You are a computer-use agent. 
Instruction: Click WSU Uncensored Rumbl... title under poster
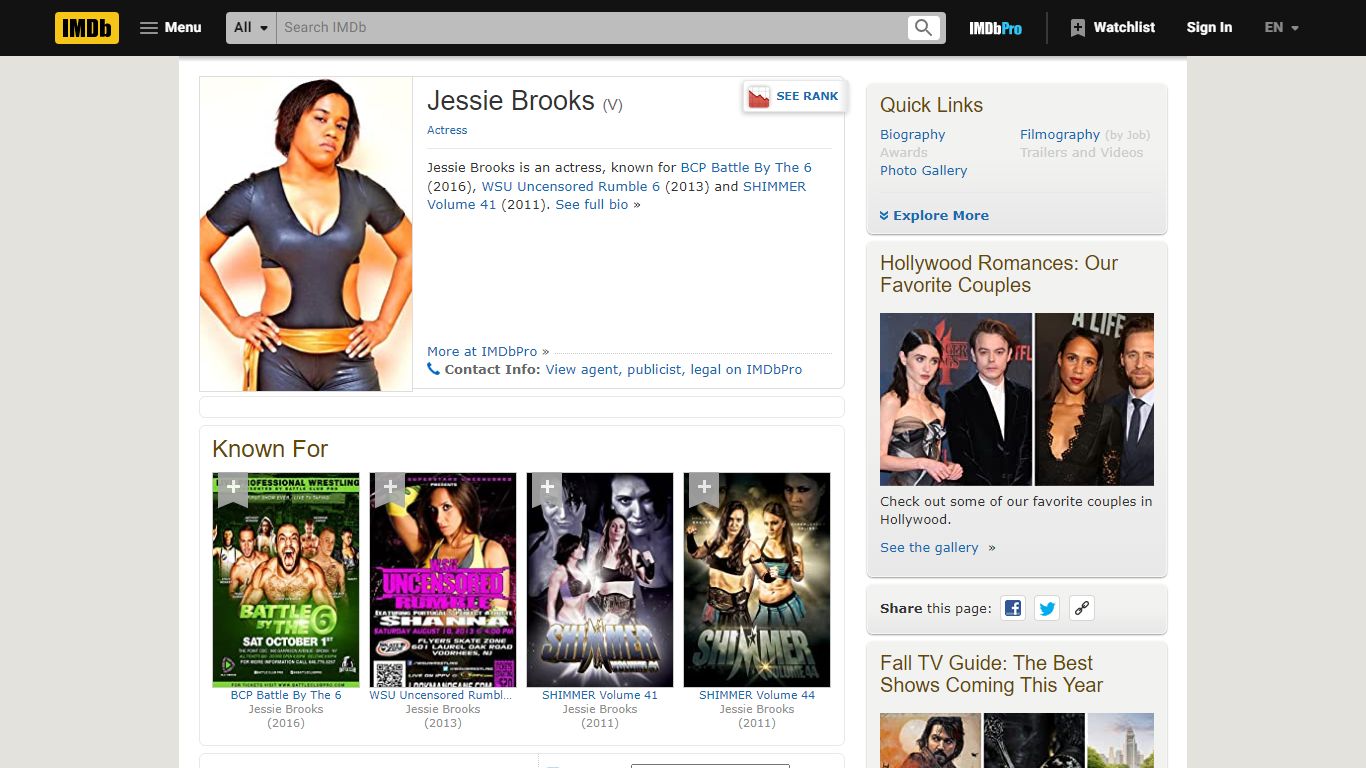pos(441,695)
